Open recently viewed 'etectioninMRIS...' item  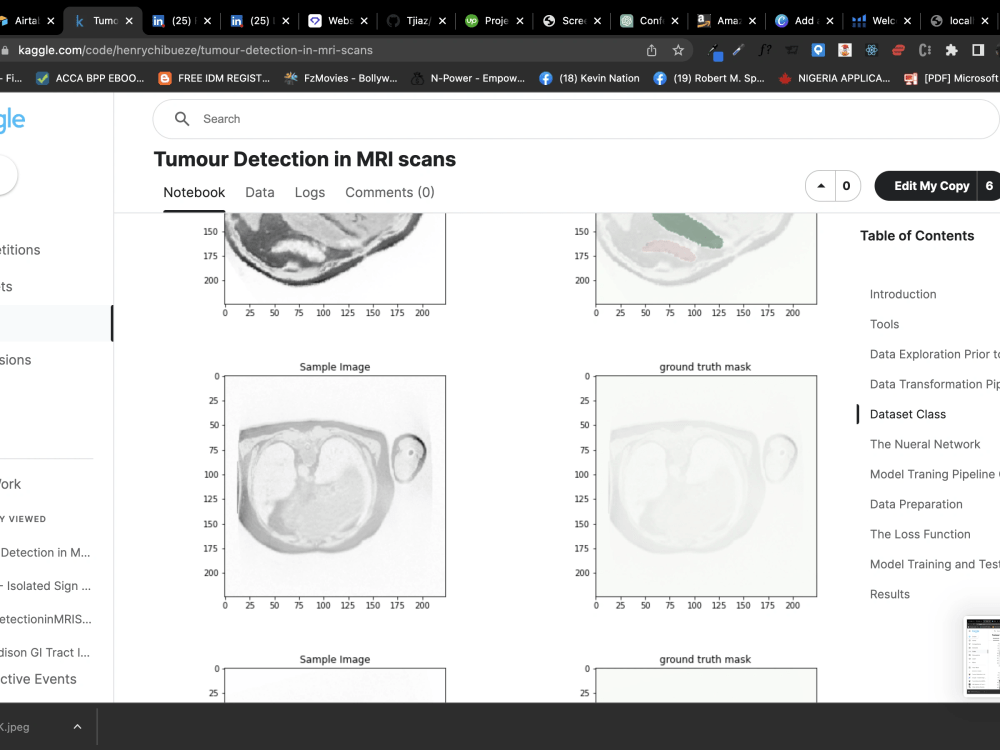[46, 619]
